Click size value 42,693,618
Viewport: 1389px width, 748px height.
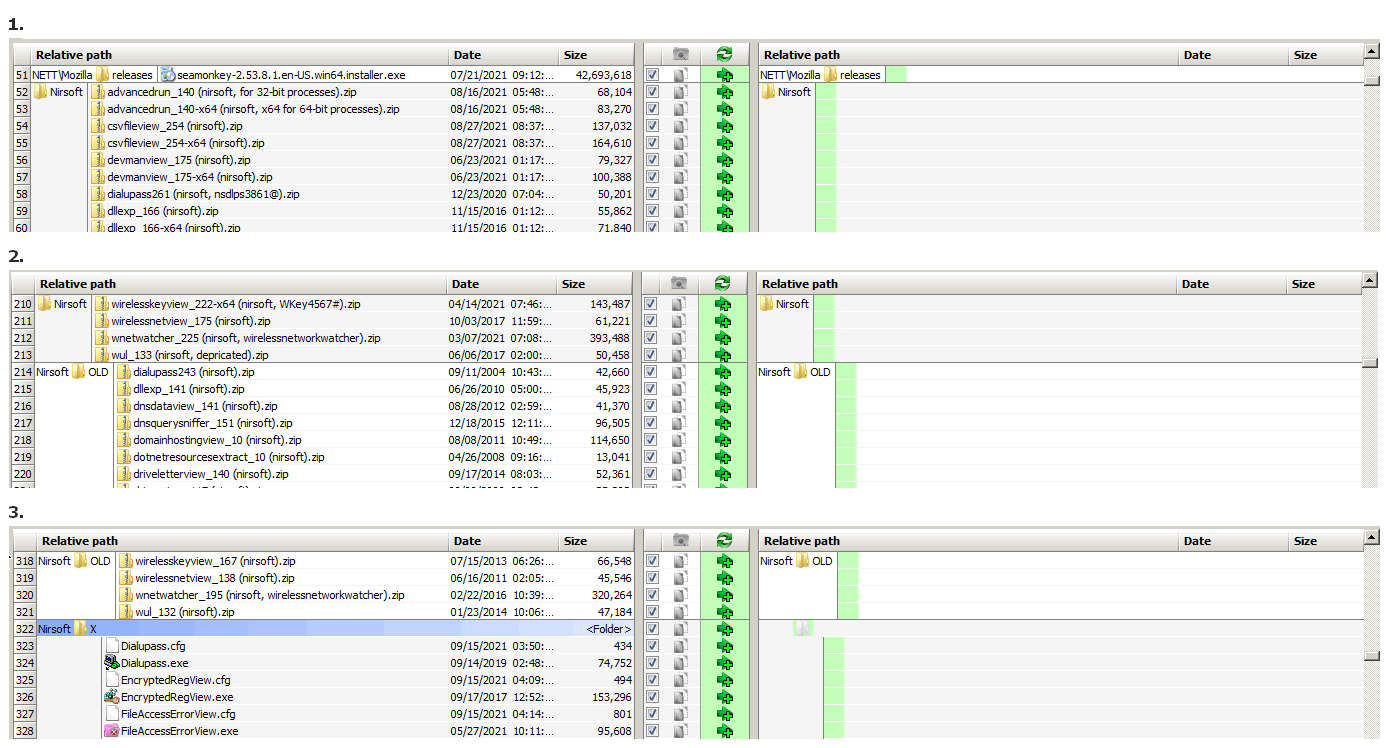tap(603, 75)
